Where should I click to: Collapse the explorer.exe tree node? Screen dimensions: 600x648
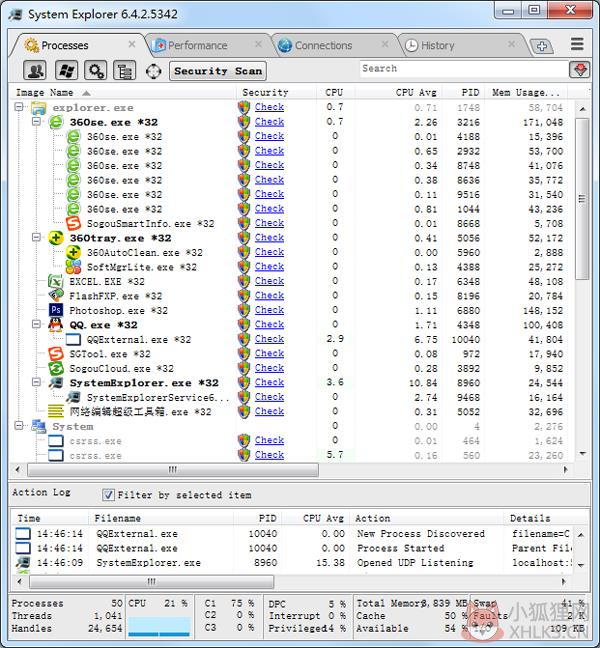(19, 107)
